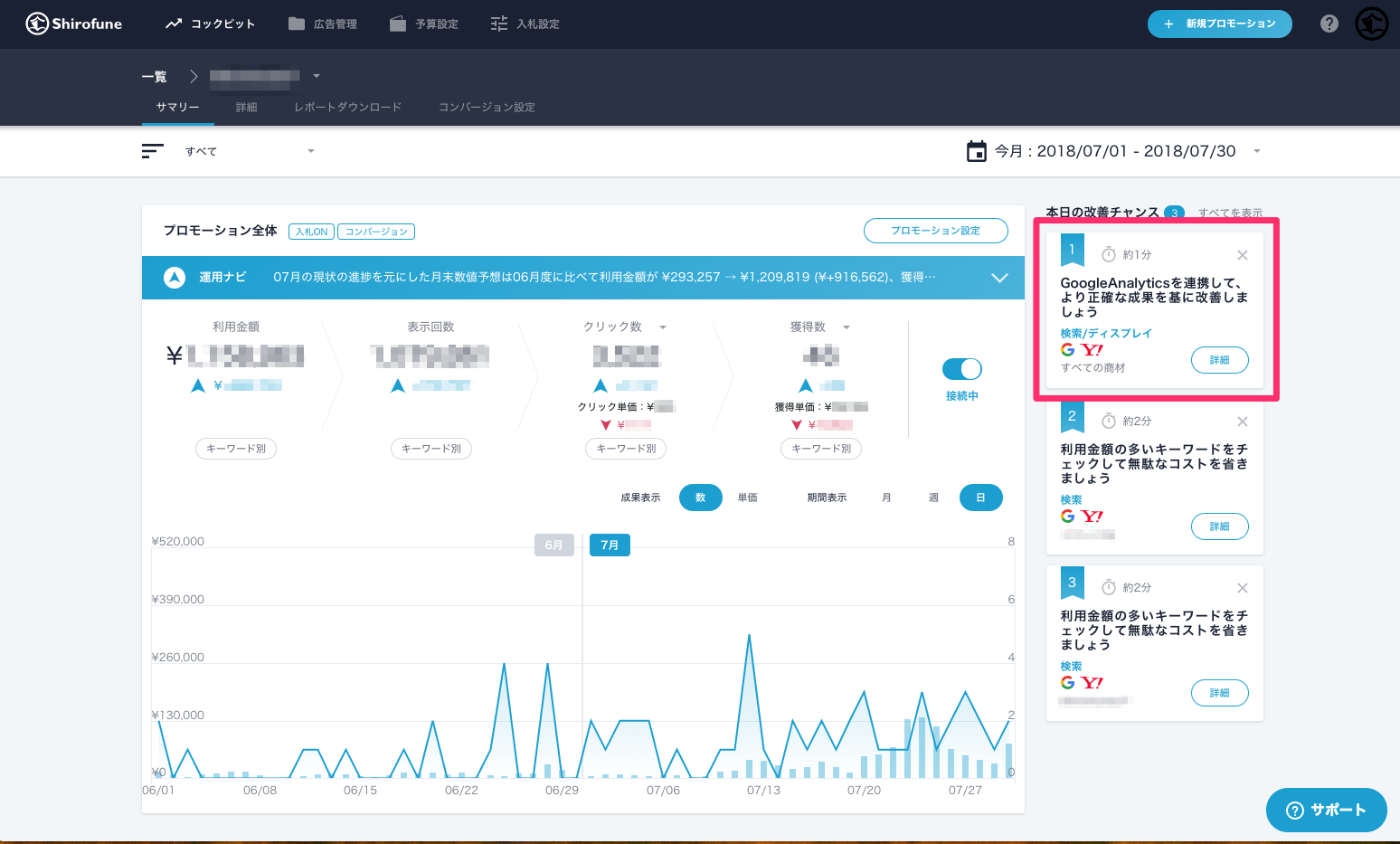This screenshot has width=1400, height=844.
Task: Click キーワード別 under 利用金額
Action: [x=236, y=449]
